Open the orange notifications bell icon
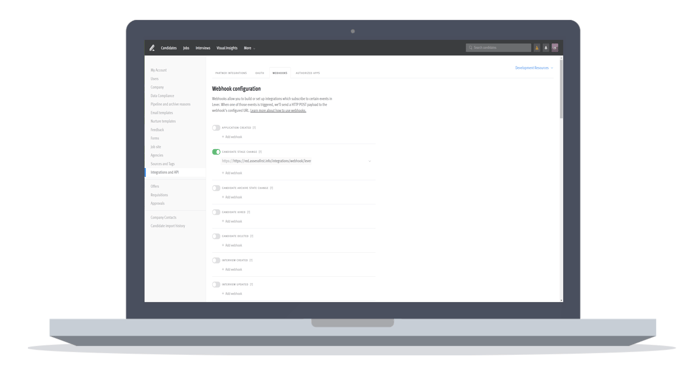Viewport: 688px width, 367px height. tap(537, 48)
